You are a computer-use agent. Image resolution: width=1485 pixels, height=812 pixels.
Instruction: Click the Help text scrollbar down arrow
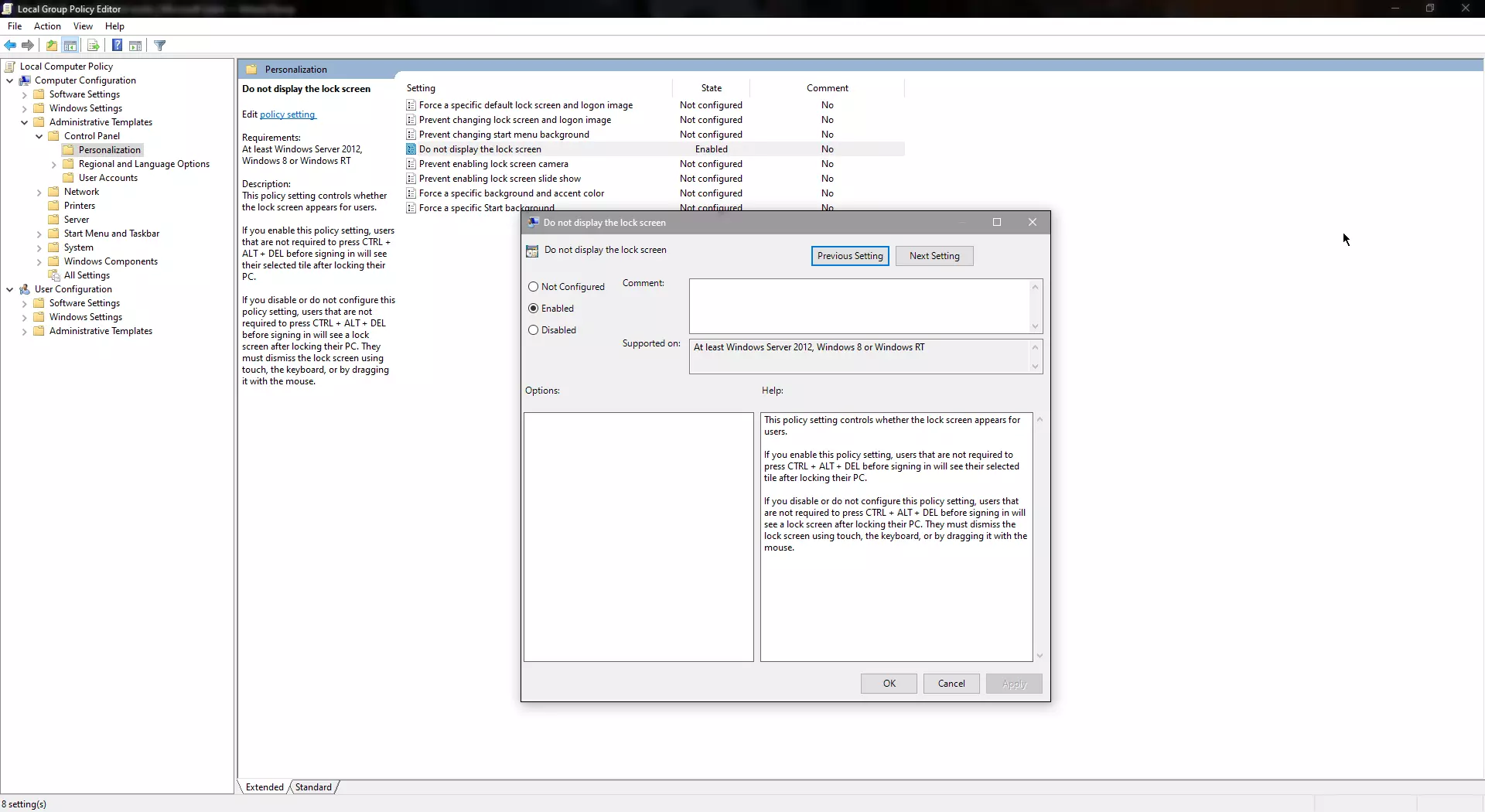pyautogui.click(x=1039, y=656)
